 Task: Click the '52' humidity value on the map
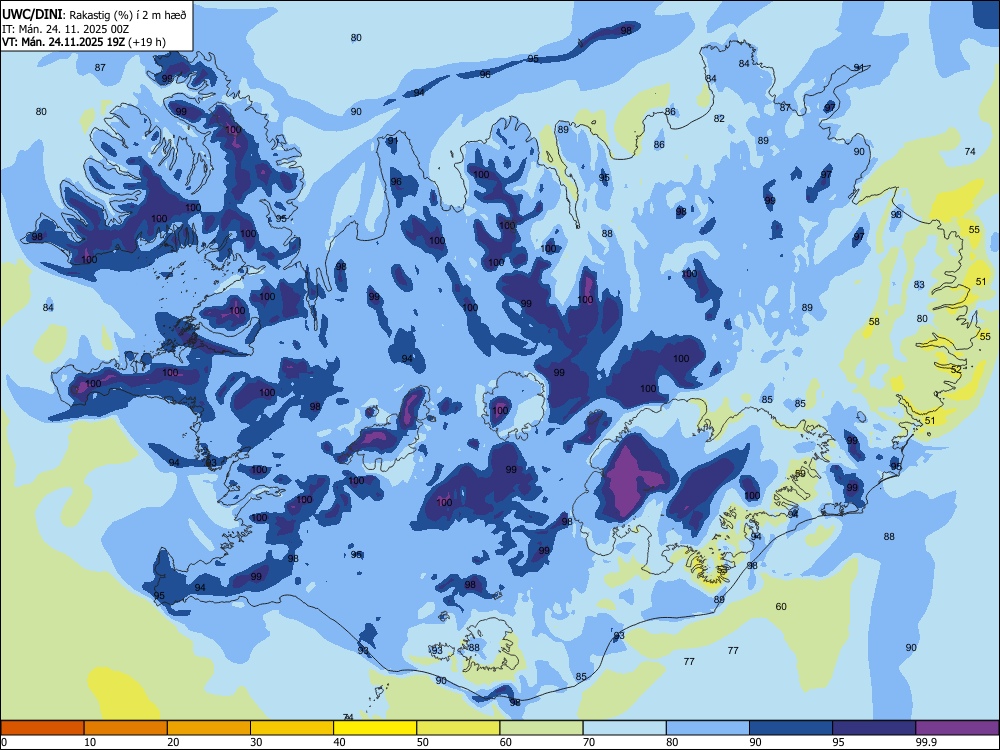tap(956, 369)
